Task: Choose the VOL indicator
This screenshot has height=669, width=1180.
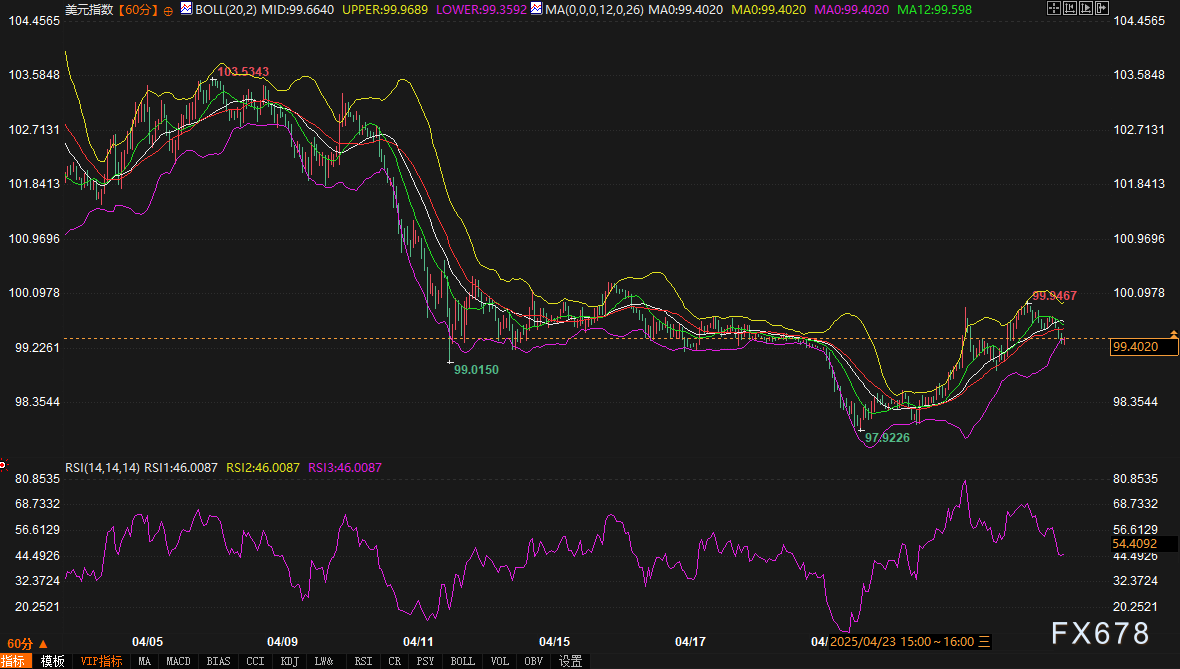Action: [x=499, y=661]
